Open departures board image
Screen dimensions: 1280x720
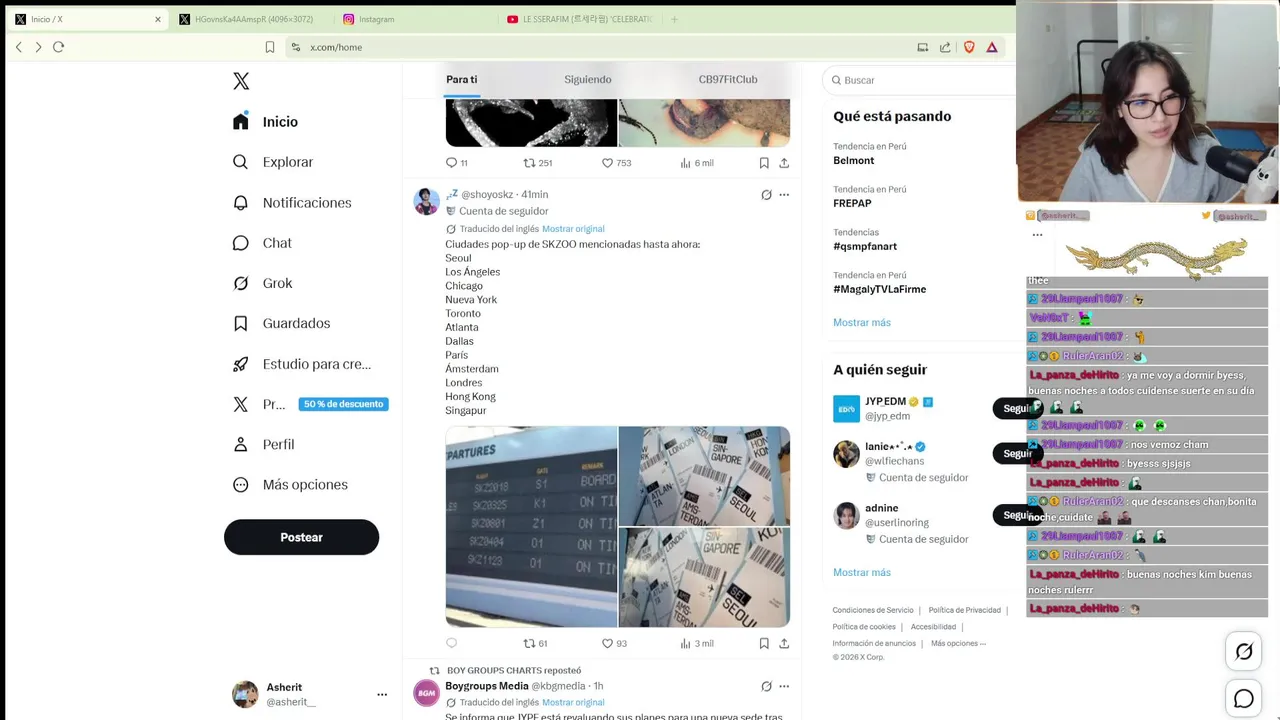coord(531,527)
